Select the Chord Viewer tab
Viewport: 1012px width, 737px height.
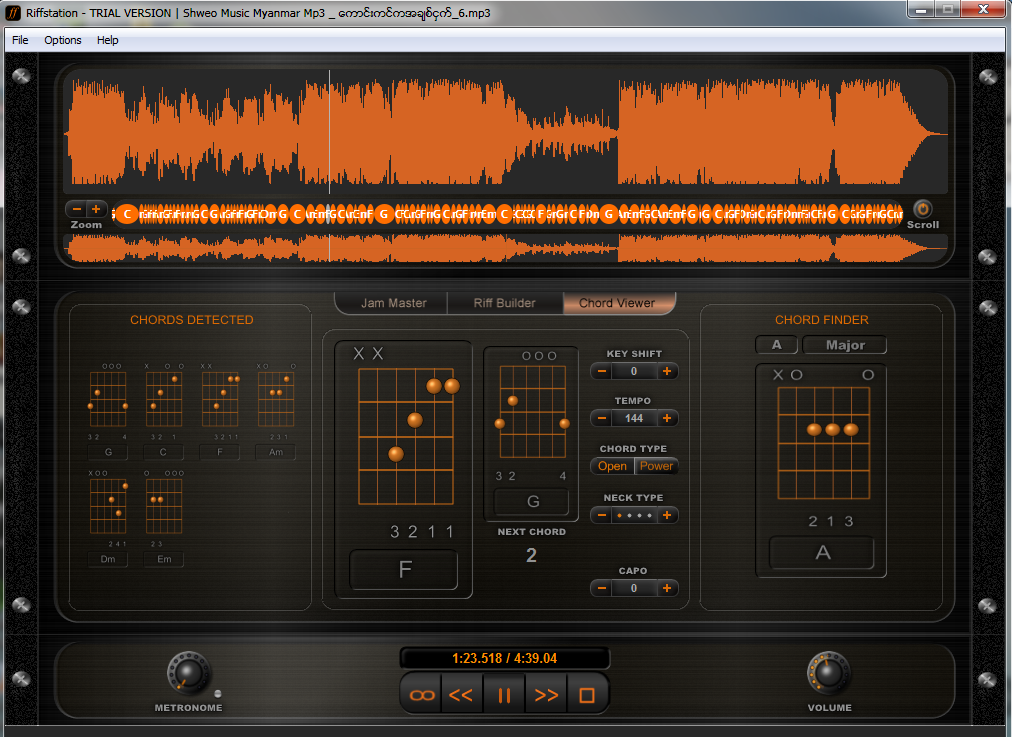tap(617, 303)
